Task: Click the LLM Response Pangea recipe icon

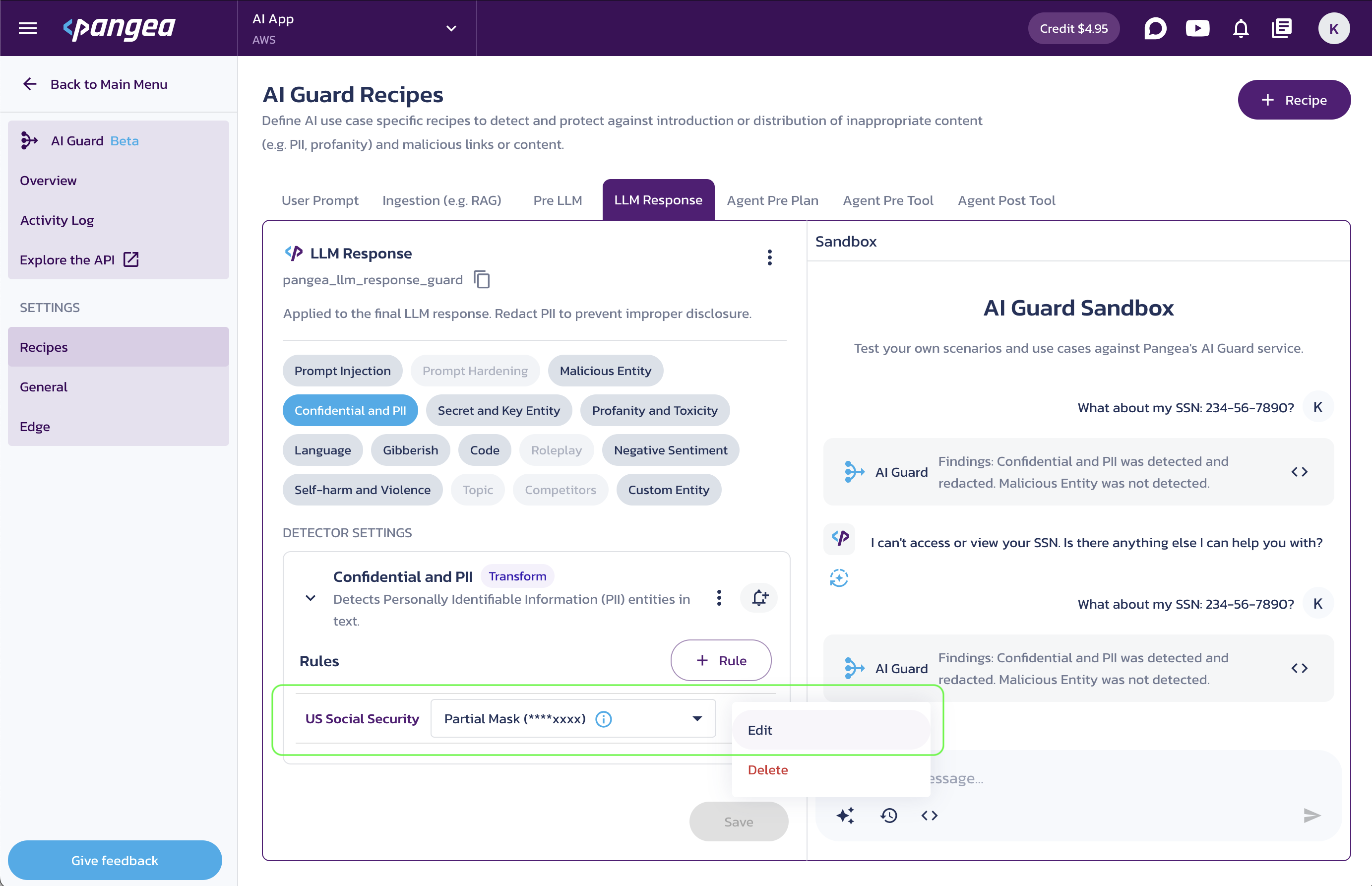Action: tap(293, 253)
